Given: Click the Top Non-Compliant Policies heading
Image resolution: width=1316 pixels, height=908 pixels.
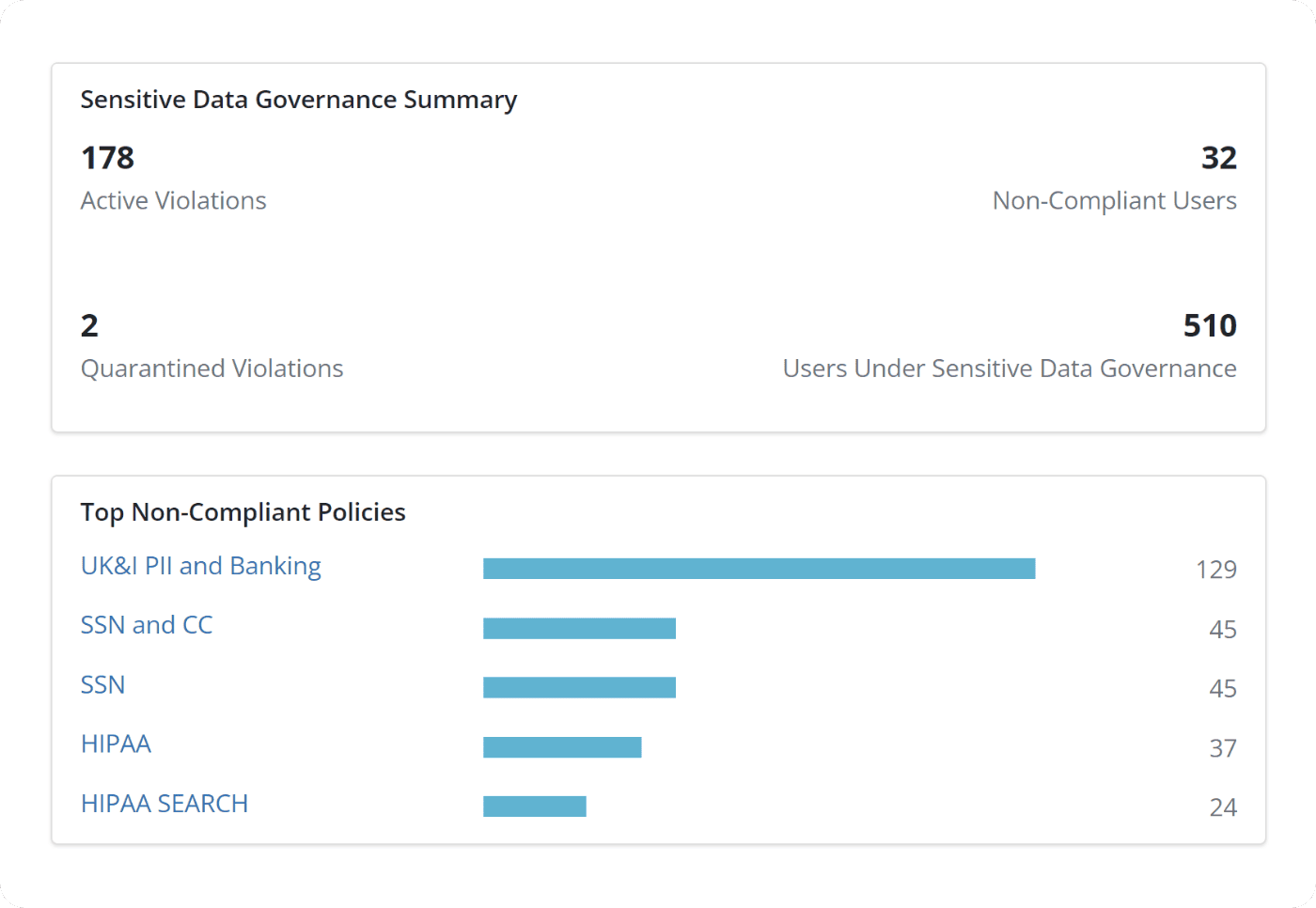Looking at the screenshot, I should [243, 512].
